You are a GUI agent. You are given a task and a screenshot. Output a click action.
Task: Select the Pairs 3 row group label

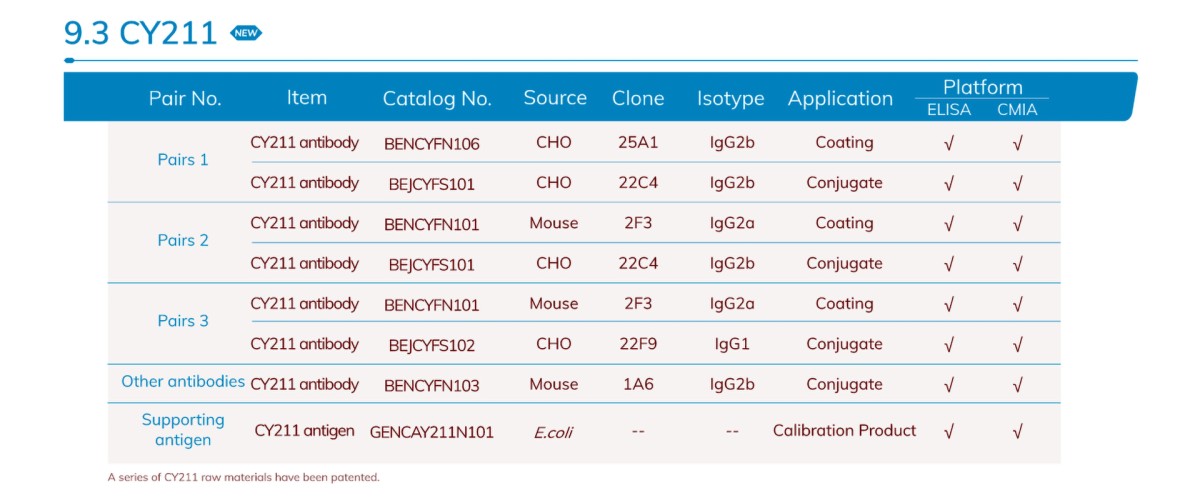[x=183, y=321]
